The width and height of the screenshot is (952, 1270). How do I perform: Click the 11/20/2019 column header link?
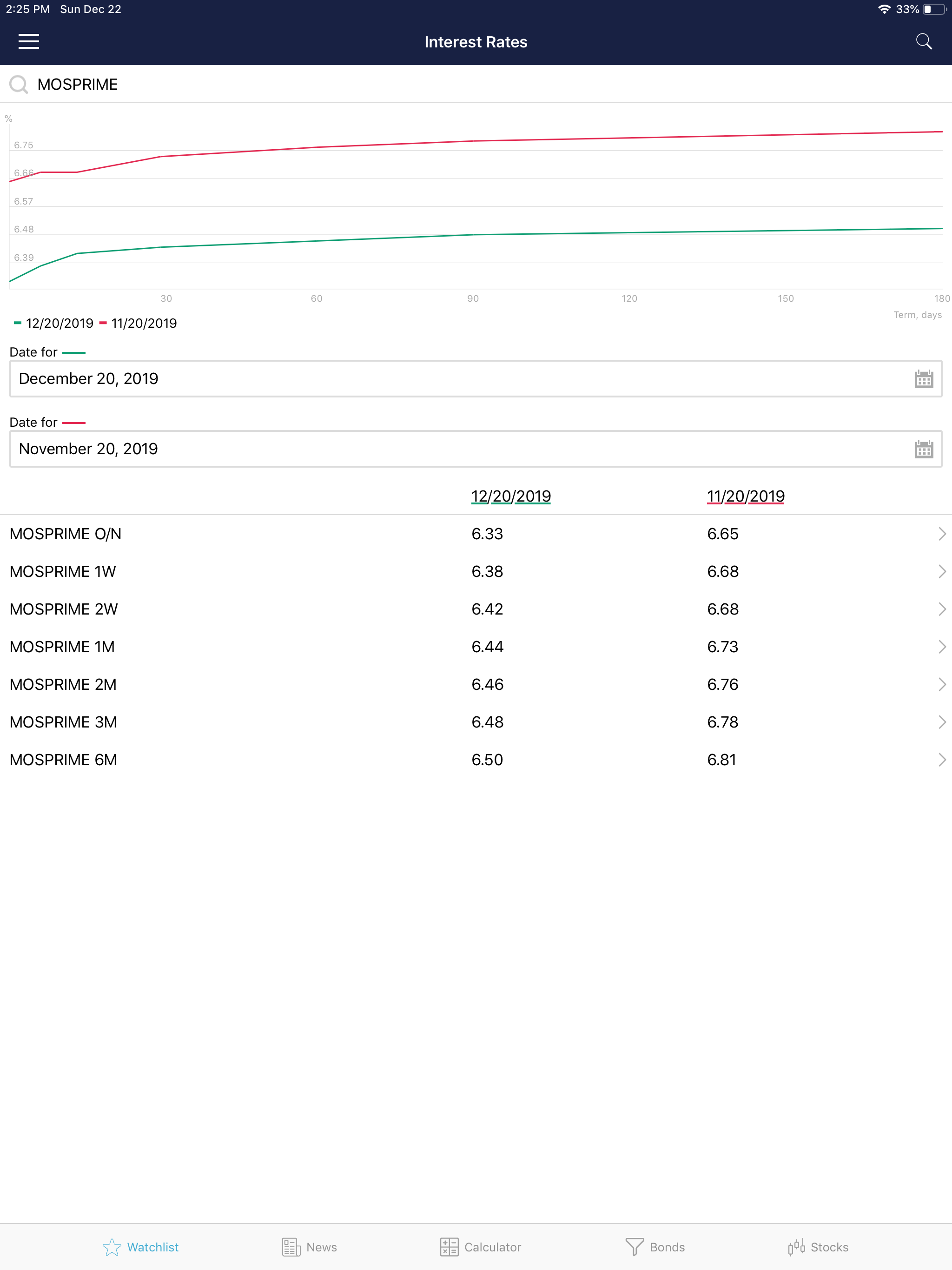pos(745,496)
